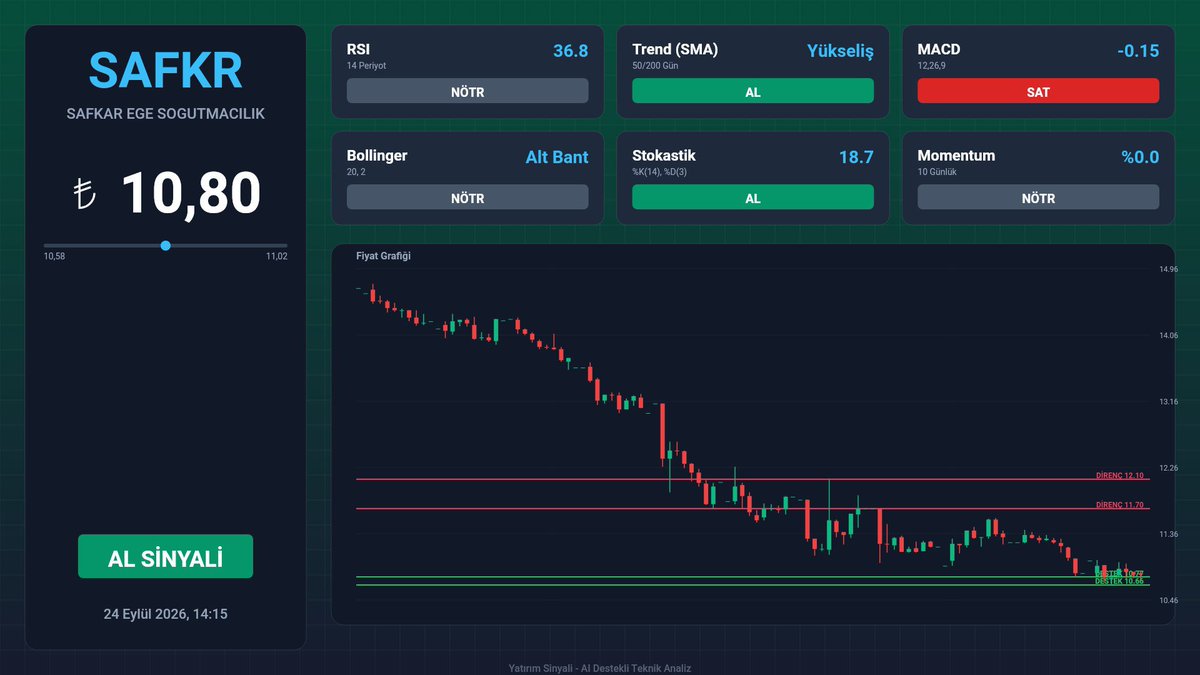Viewport: 1200px width, 675px height.
Task: Click the DESTEK 10.66 support label
Action: pyautogui.click(x=1120, y=581)
